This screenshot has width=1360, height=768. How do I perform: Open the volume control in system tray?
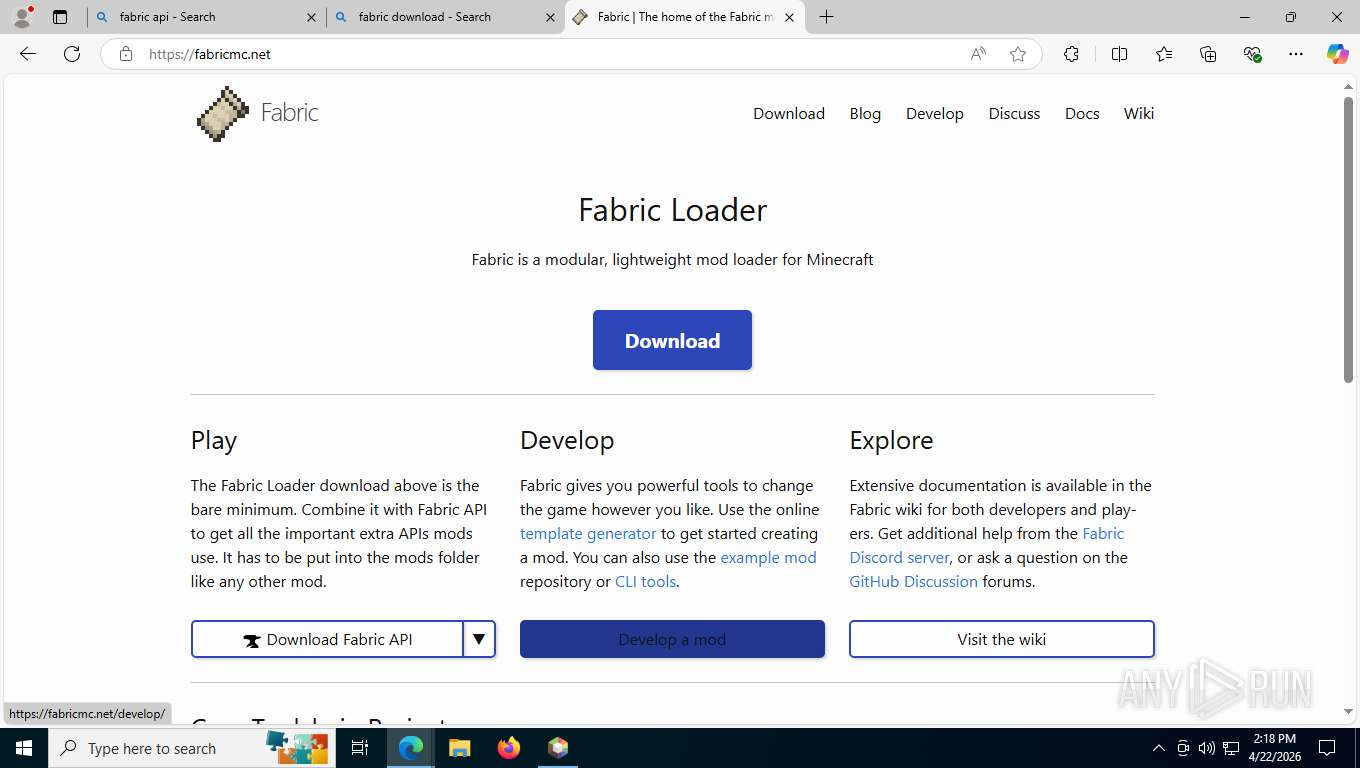click(1206, 748)
